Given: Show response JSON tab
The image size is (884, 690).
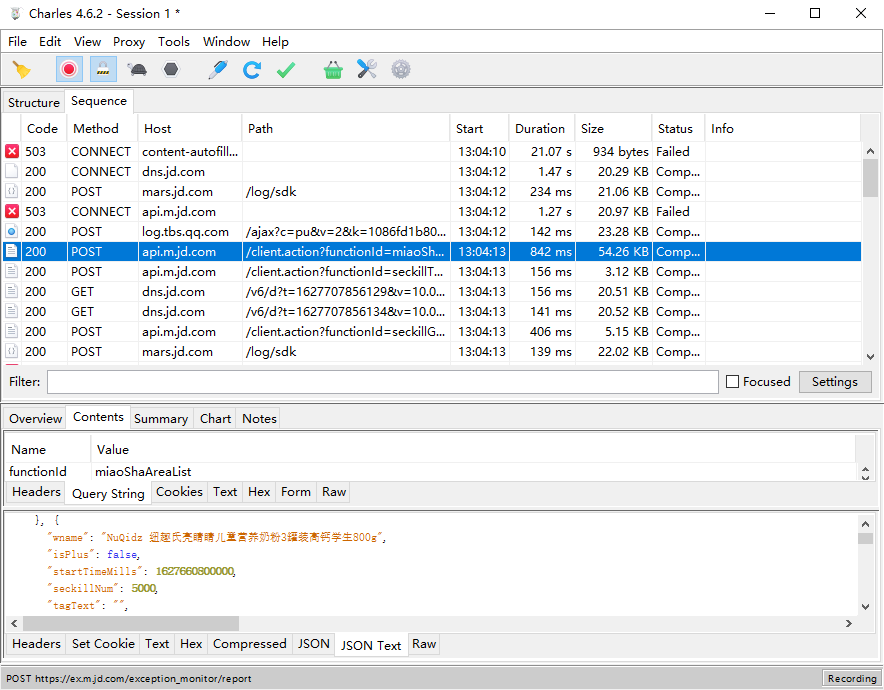Looking at the screenshot, I should coord(314,644).
